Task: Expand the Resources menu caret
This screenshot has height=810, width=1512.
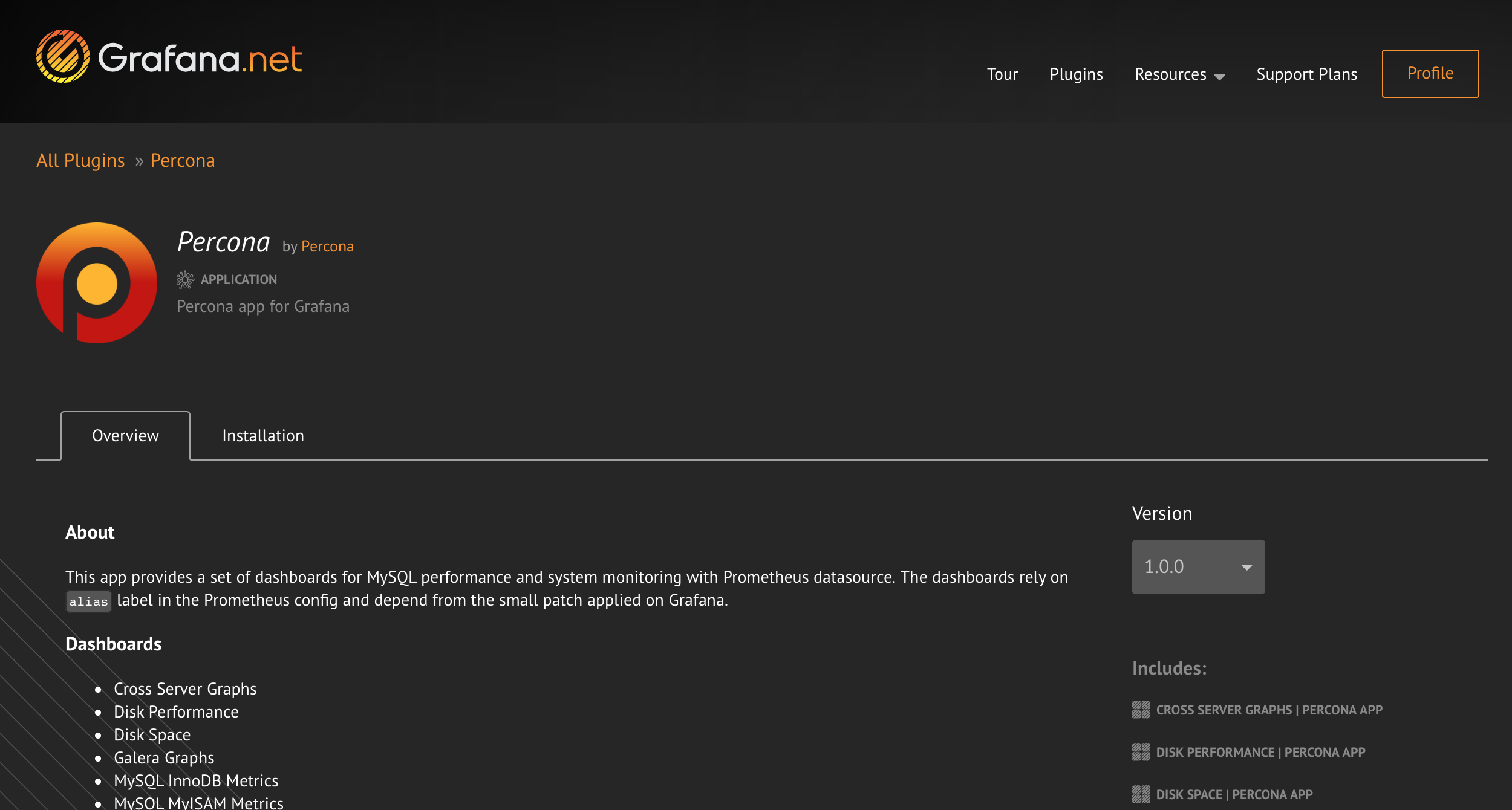Action: click(x=1220, y=77)
